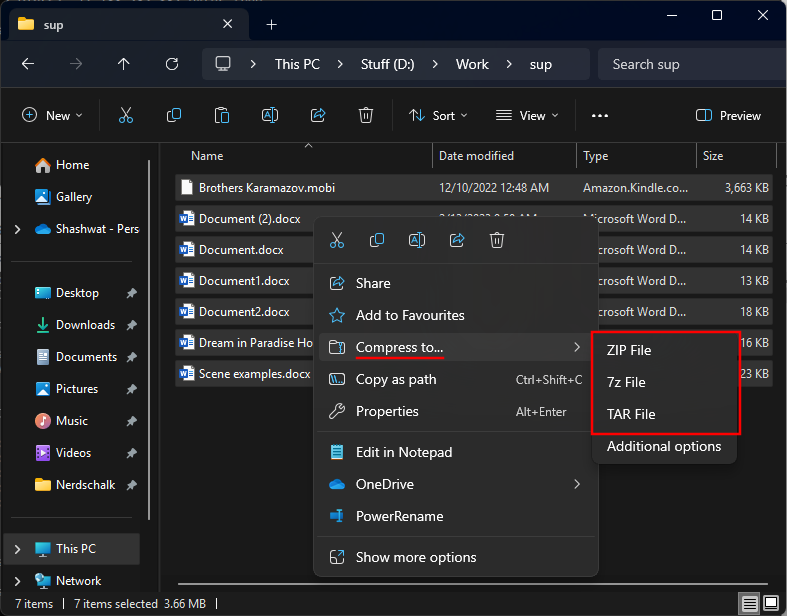The image size is (787, 616).
Task: Open Additional options for compression
Action: tap(664, 446)
